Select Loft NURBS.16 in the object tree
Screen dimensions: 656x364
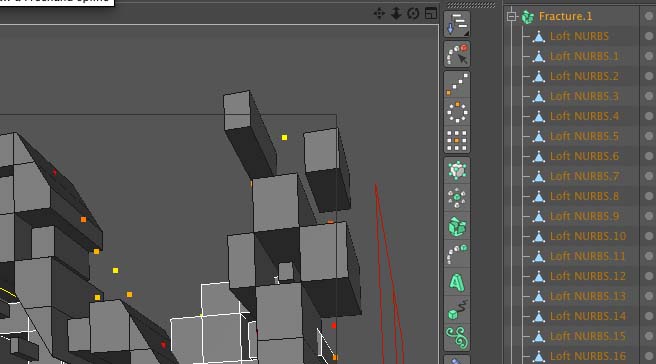tap(588, 356)
